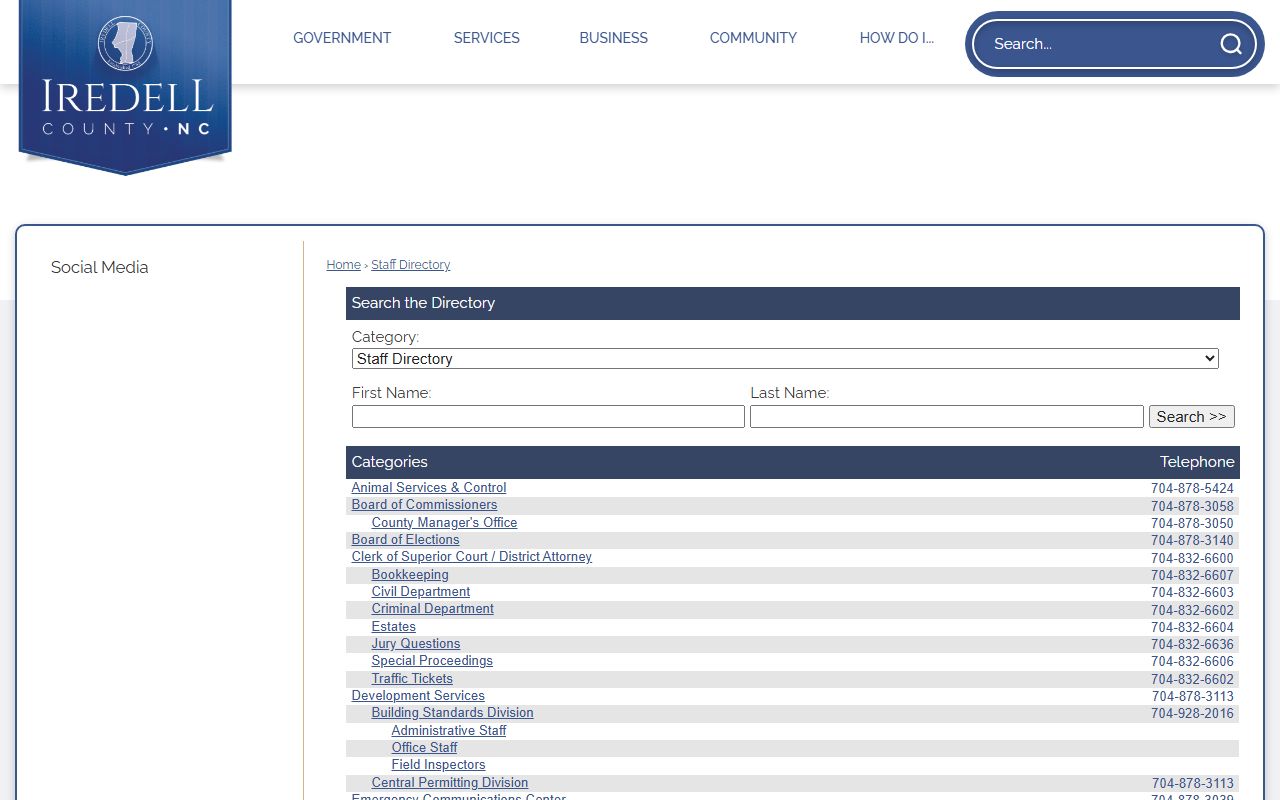Click phone number 704-878-3050
The height and width of the screenshot is (800, 1280).
[1192, 524]
